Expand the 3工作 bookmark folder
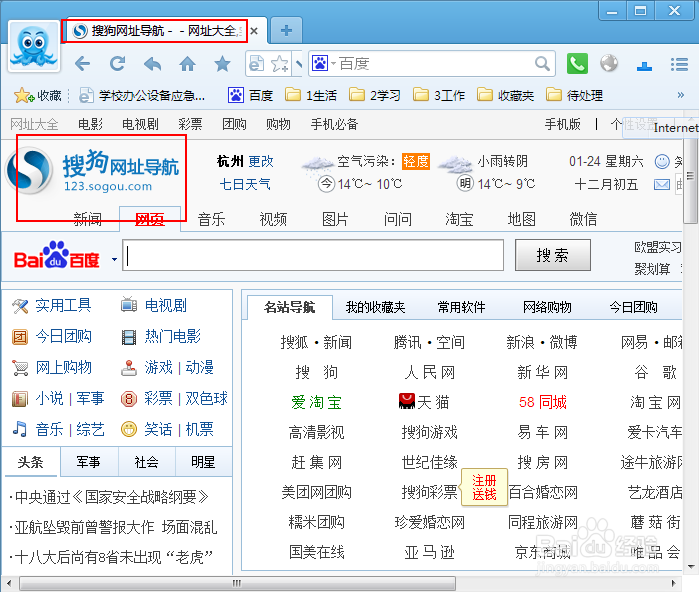 point(439,95)
